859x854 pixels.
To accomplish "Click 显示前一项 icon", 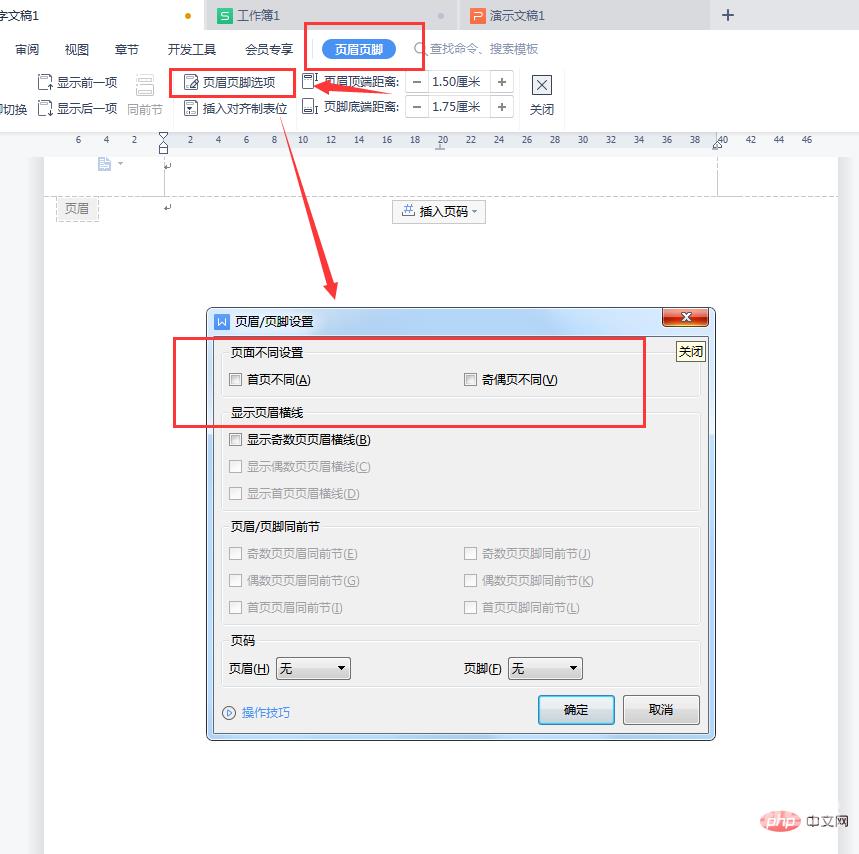I will [45, 83].
